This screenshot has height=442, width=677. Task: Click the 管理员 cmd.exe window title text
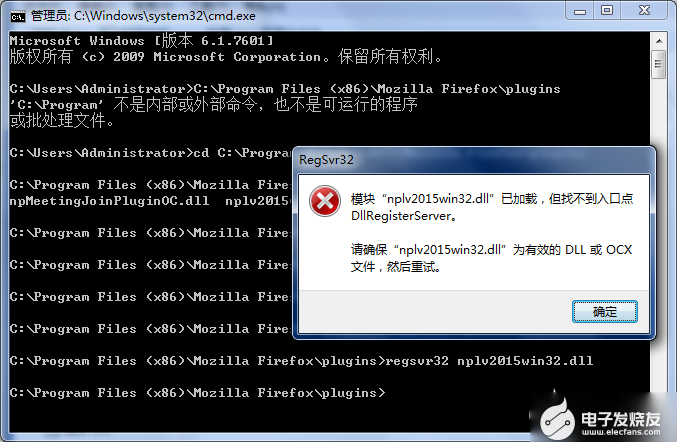point(143,16)
